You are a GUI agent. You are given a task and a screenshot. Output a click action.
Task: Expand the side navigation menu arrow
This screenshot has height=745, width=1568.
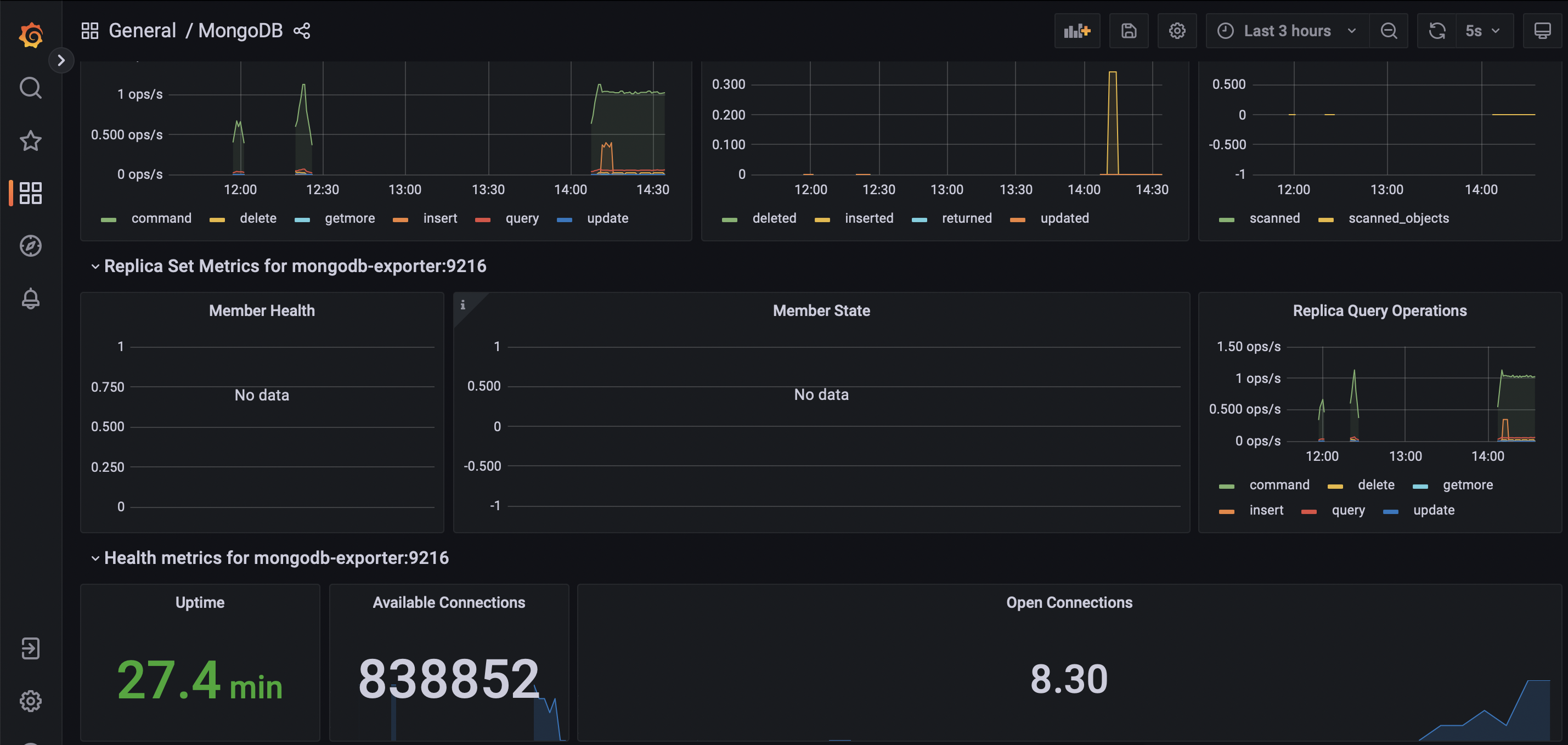click(x=61, y=60)
